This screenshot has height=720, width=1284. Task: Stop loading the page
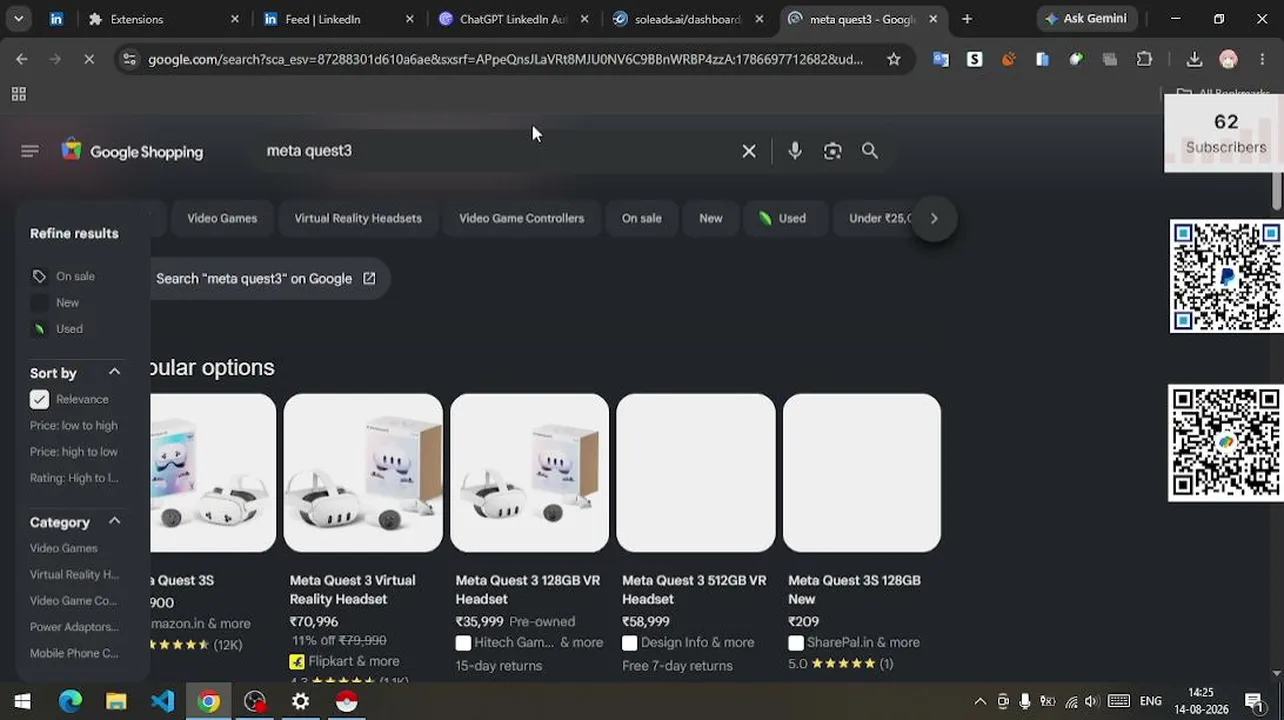[x=89, y=59]
